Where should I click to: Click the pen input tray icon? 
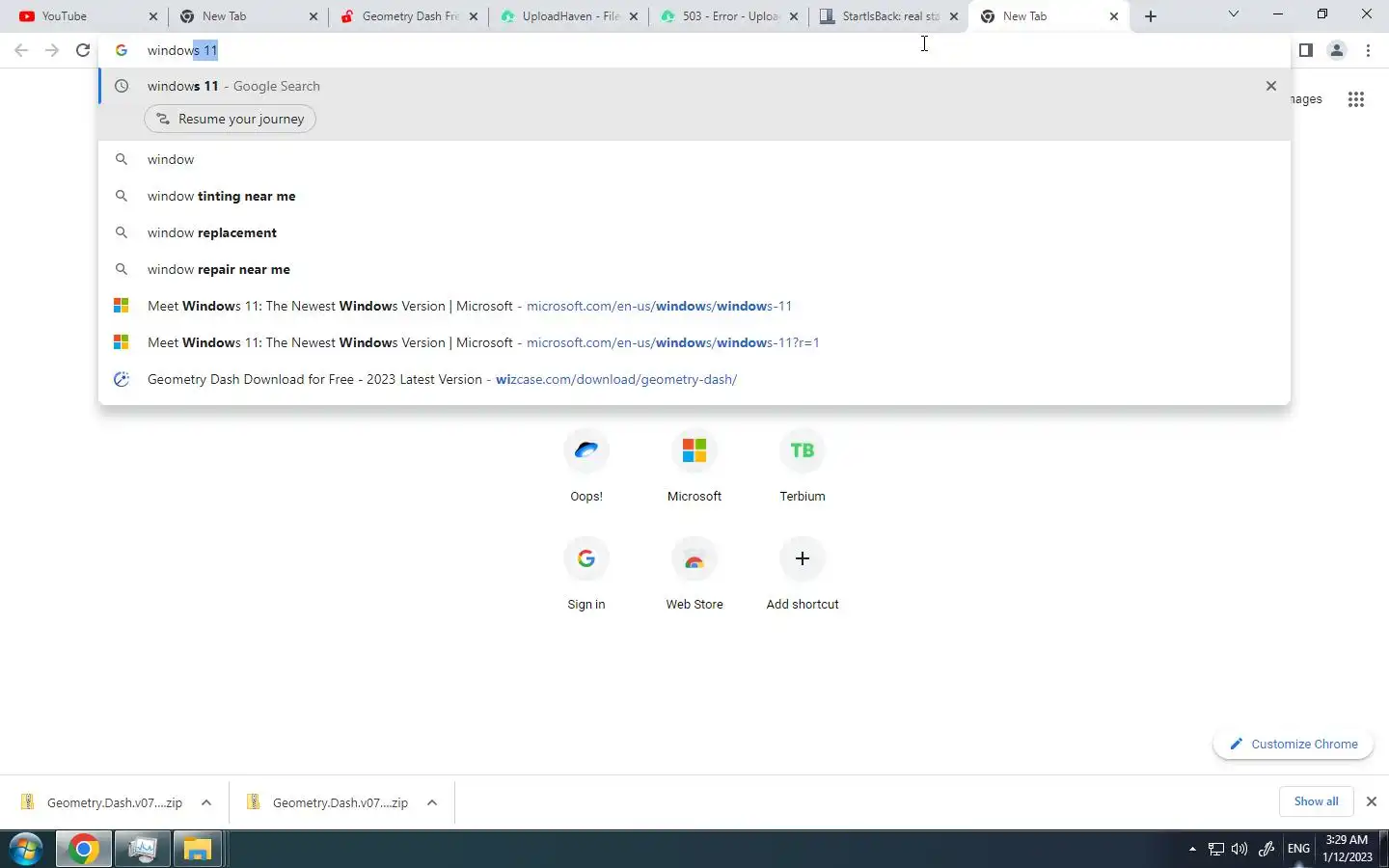click(x=1266, y=849)
